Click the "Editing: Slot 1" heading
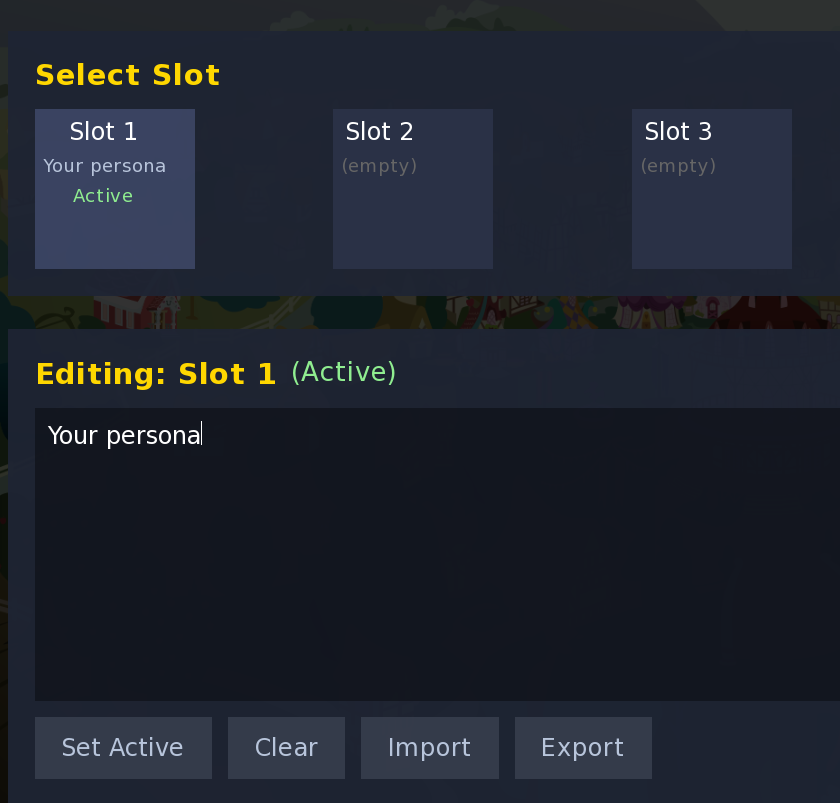Image resolution: width=840 pixels, height=803 pixels. 155,374
